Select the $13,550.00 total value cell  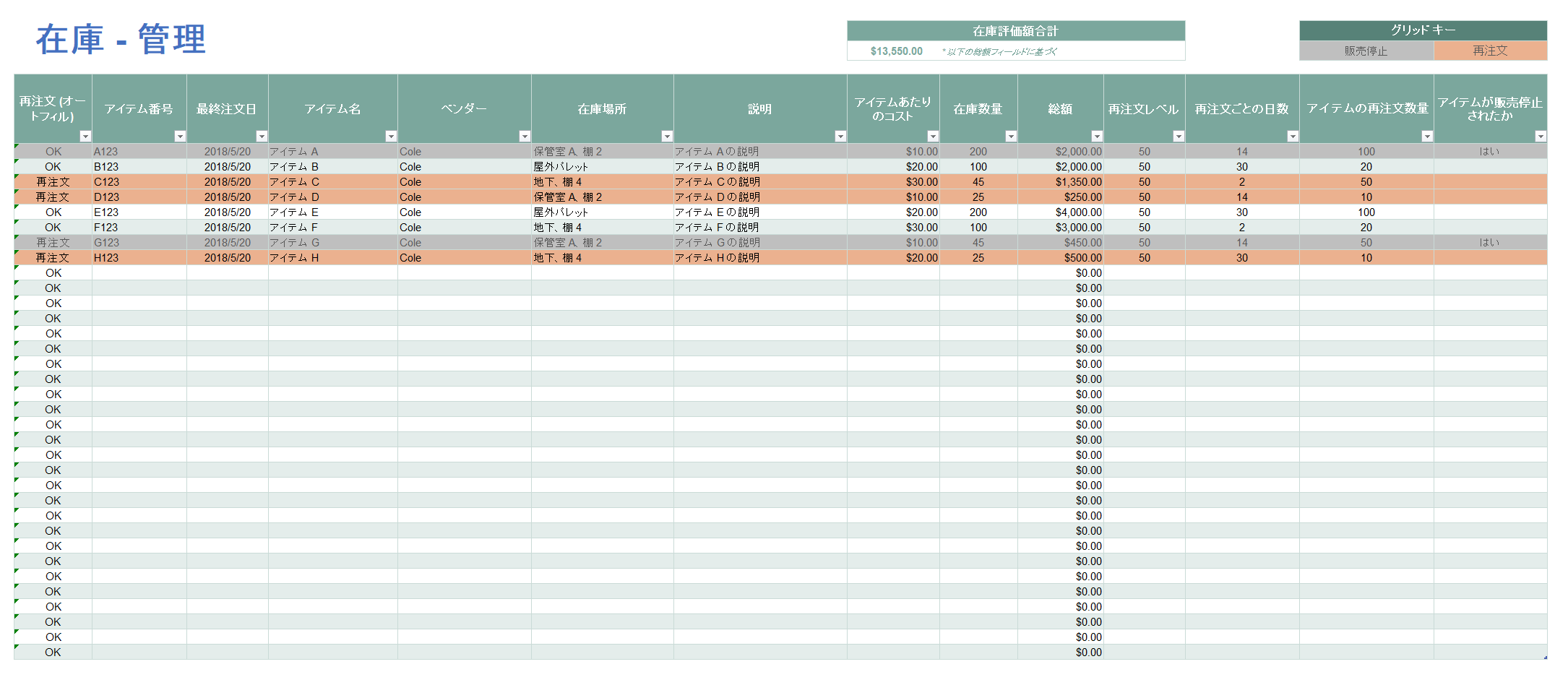(896, 51)
